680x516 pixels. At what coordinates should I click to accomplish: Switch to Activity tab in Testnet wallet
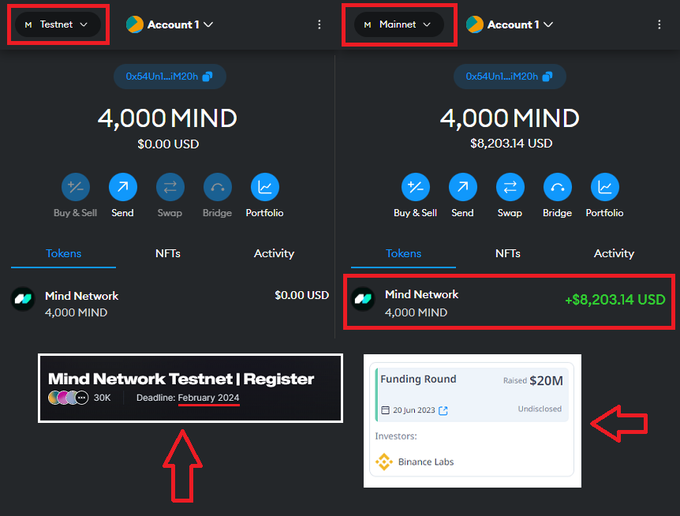pos(274,254)
